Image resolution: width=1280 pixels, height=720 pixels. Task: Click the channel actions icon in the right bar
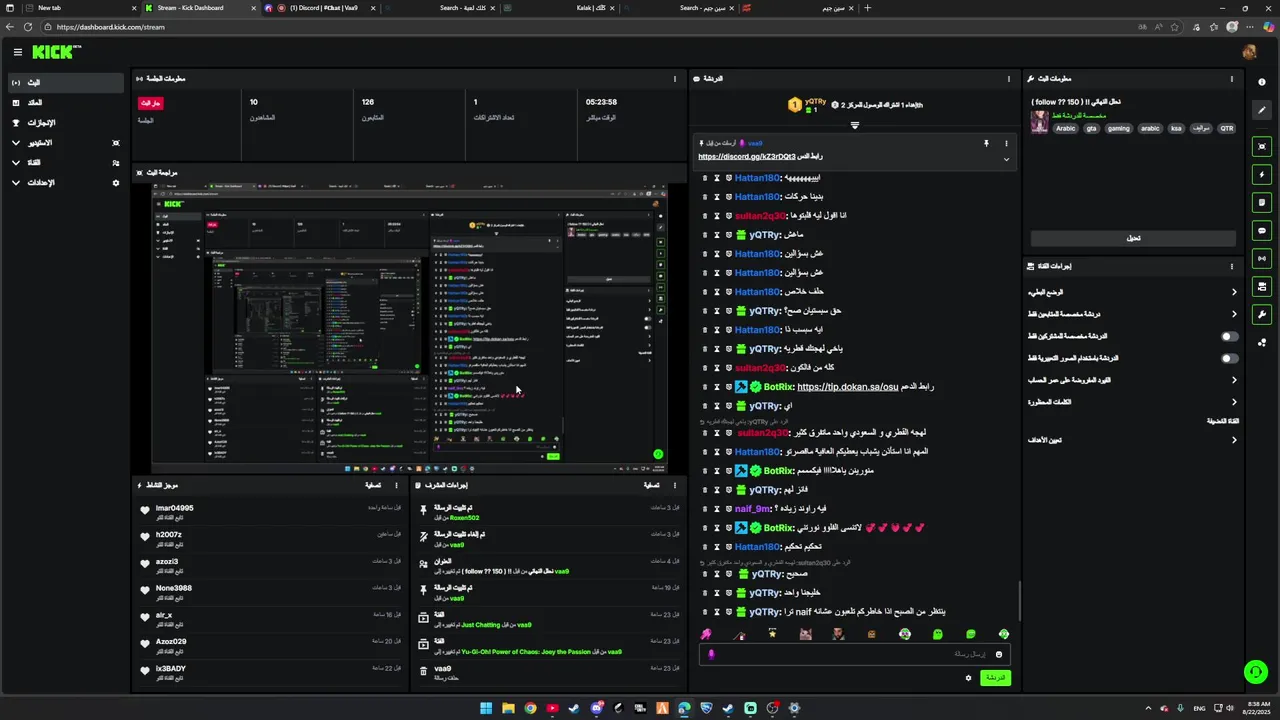pos(1262,286)
